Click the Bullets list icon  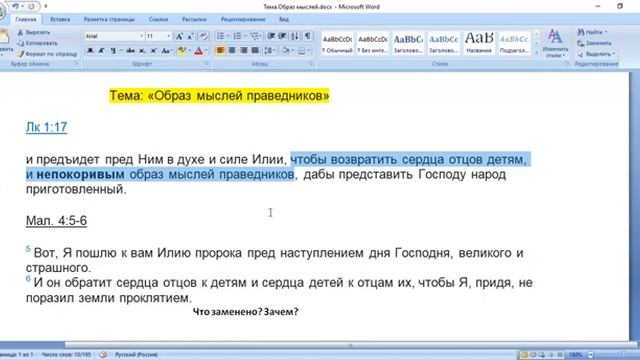point(220,37)
